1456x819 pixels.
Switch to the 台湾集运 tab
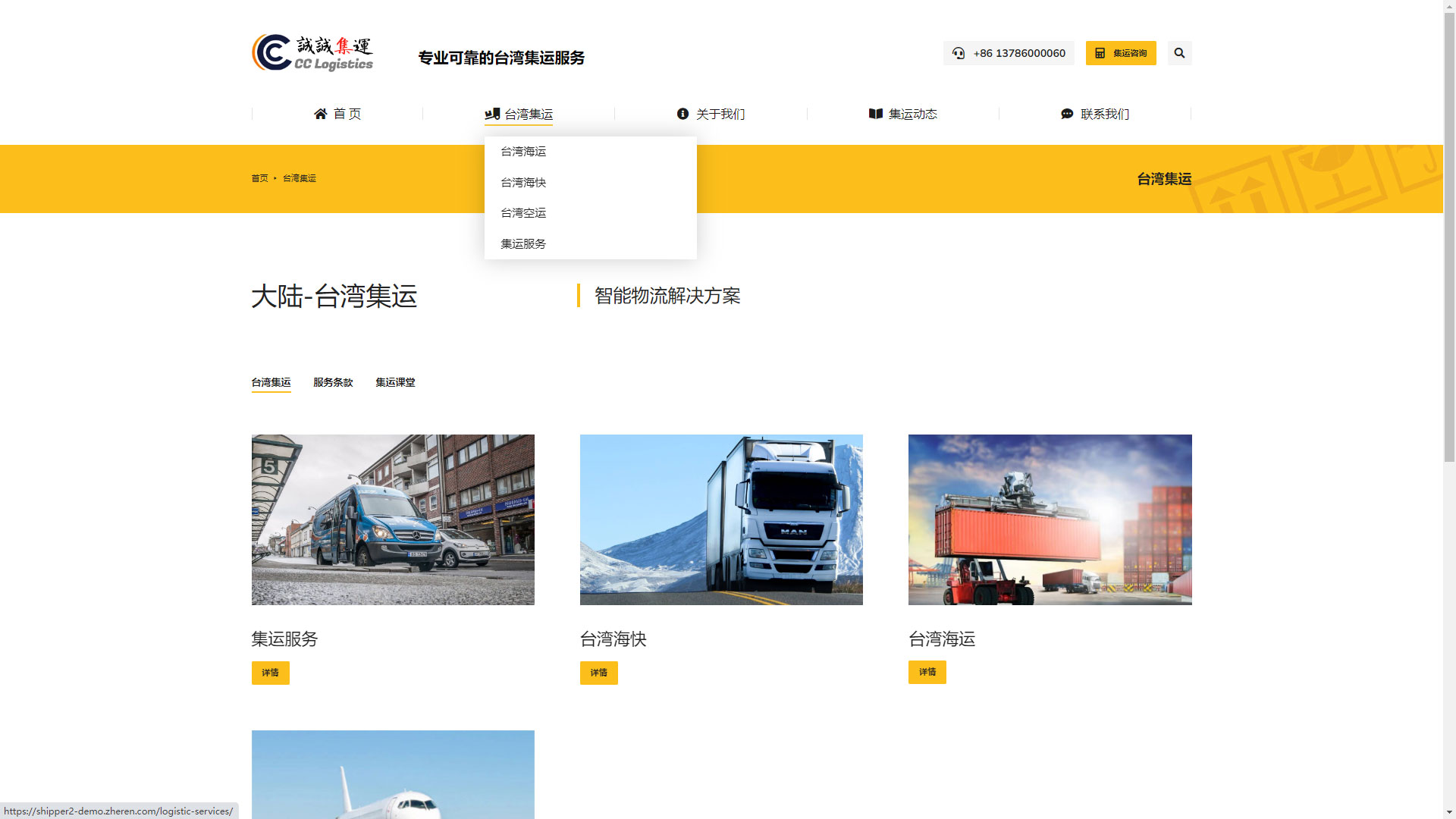pyautogui.click(x=271, y=383)
